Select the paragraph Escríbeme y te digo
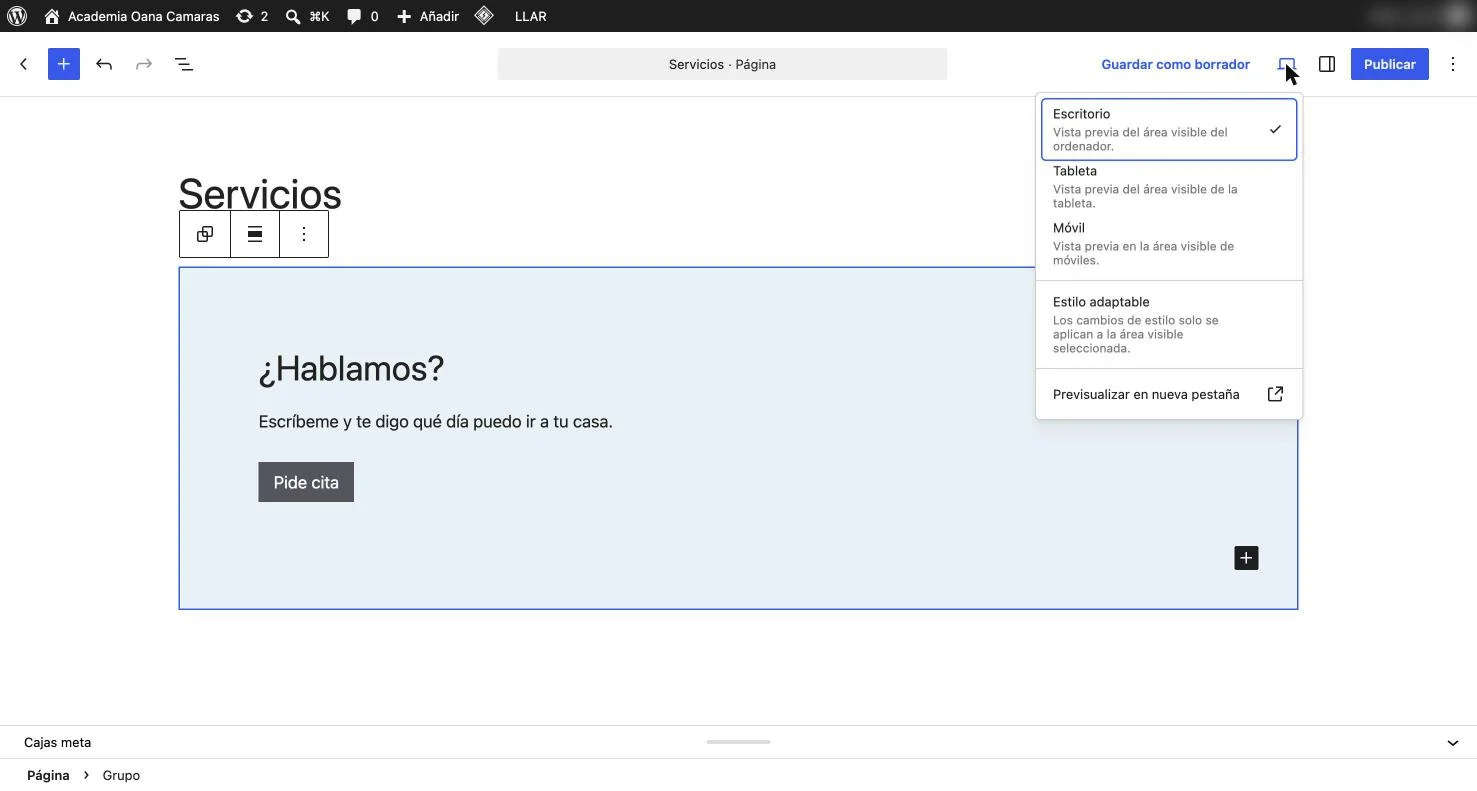 [435, 422]
